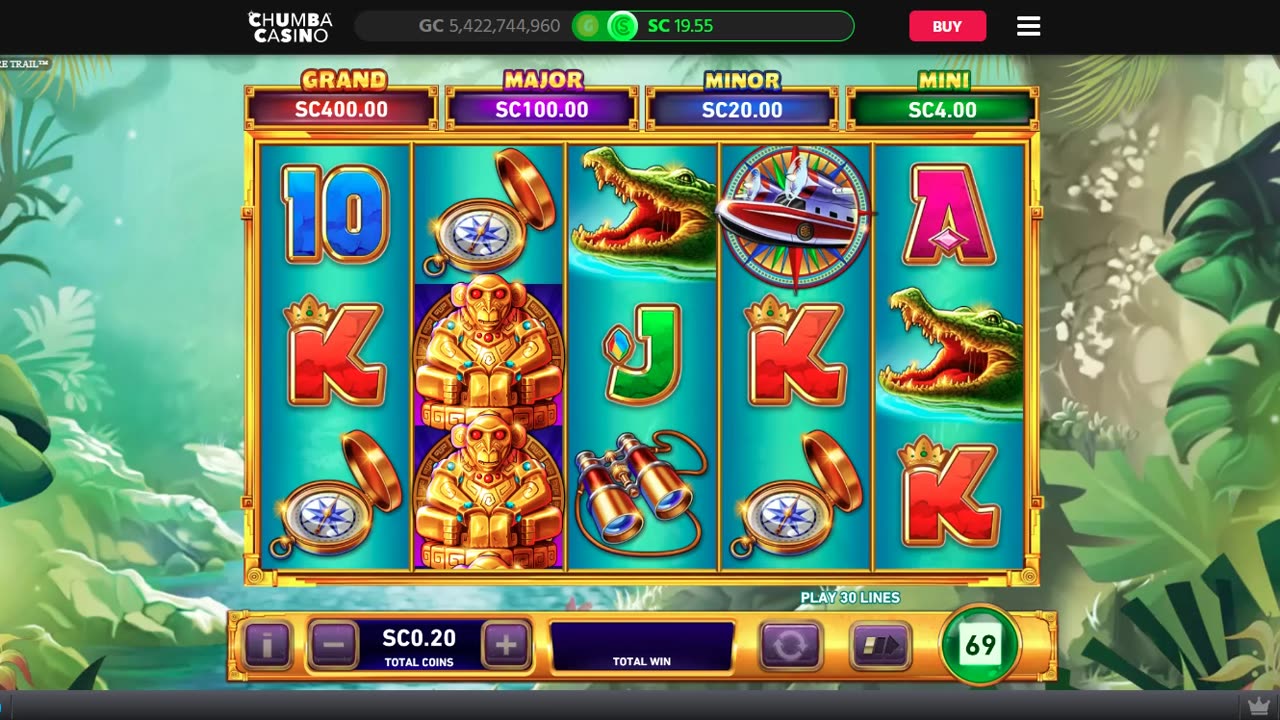1280x720 pixels.
Task: Click the SC0.20 total coins display
Action: [x=419, y=645]
